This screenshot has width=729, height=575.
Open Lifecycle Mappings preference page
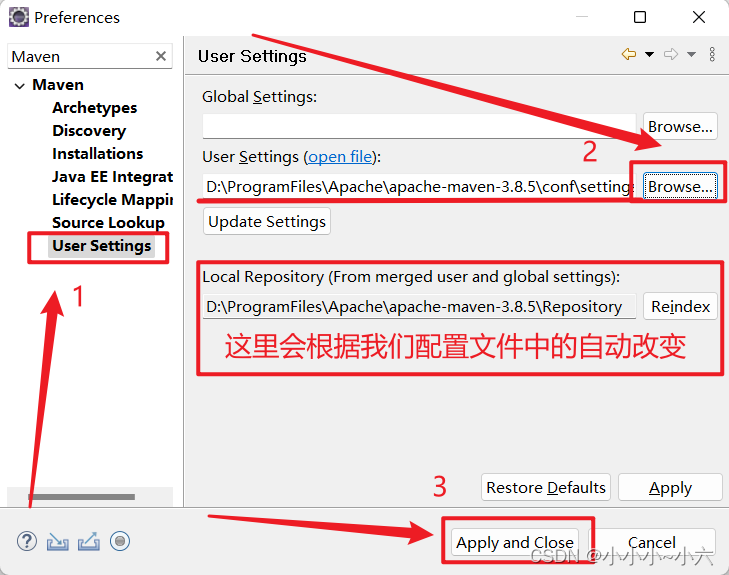coord(113,200)
